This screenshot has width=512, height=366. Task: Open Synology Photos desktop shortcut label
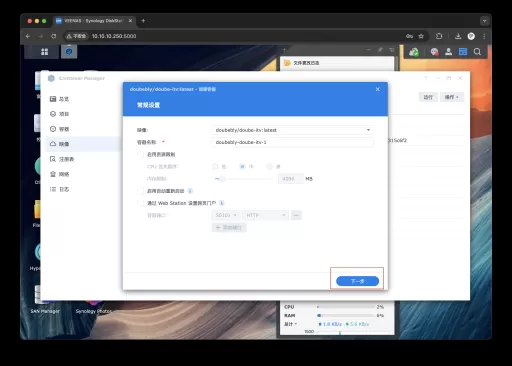click(x=94, y=311)
